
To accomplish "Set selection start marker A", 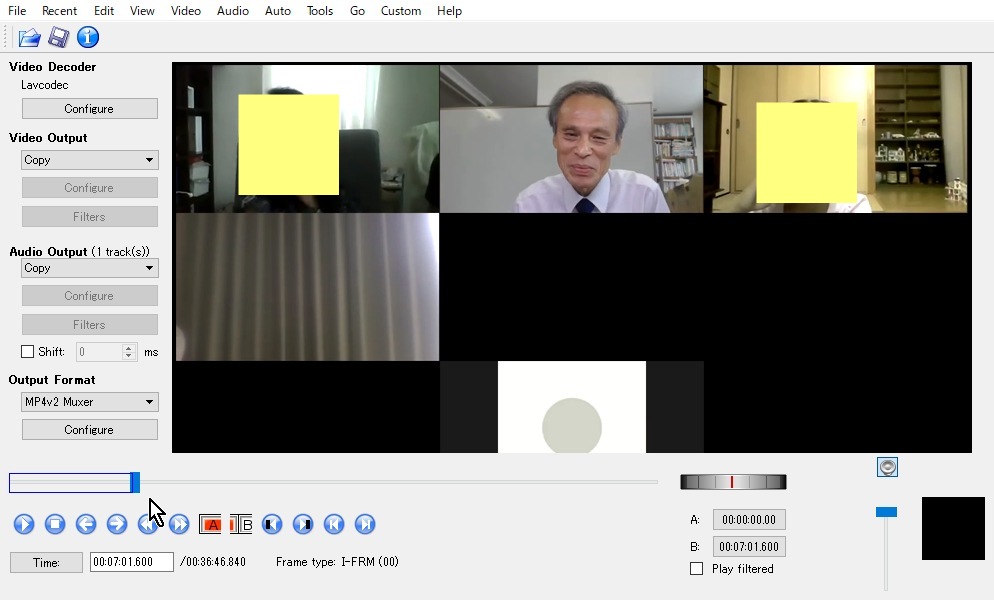I will pos(210,524).
